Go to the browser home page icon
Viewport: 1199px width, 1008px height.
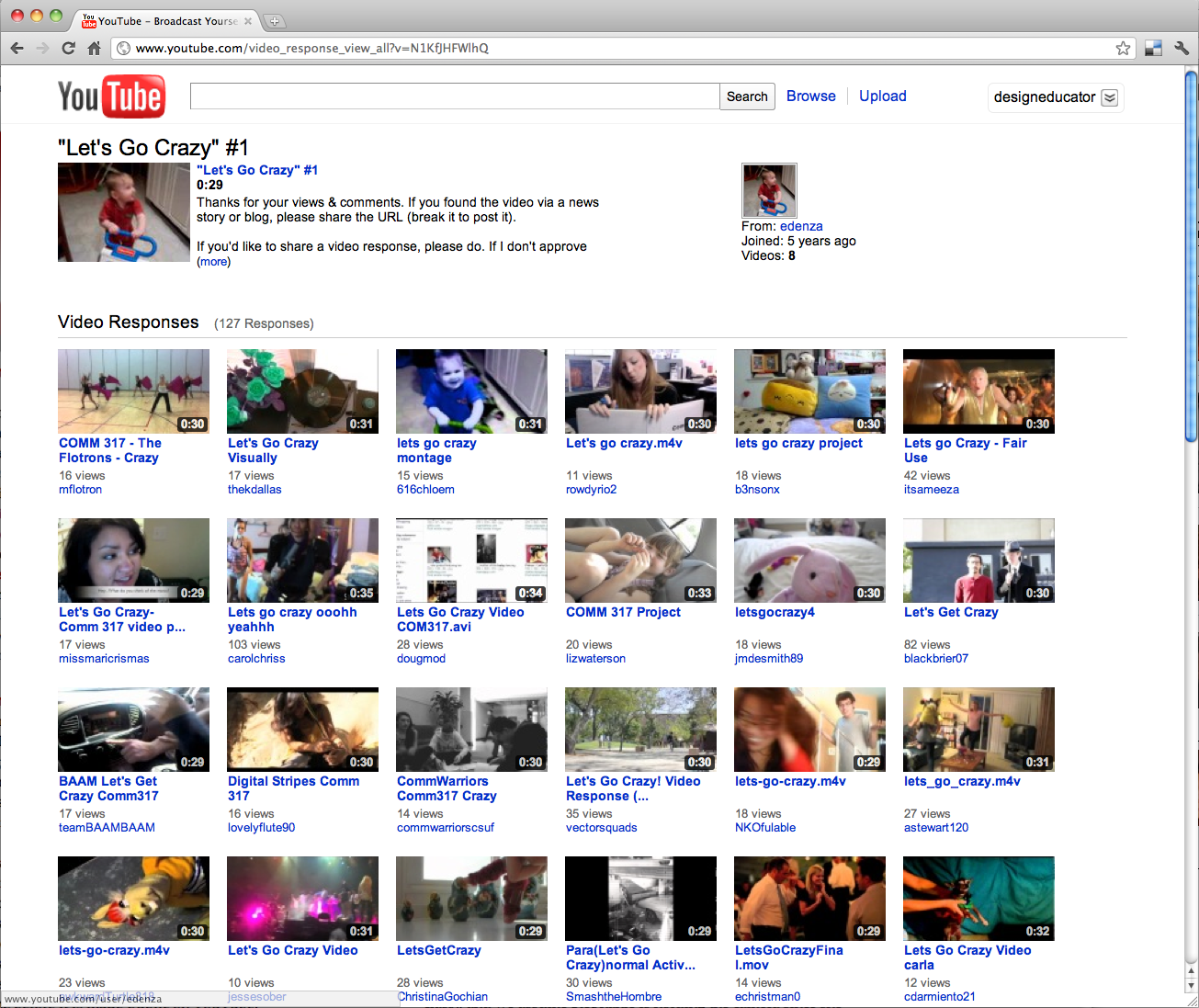94,49
